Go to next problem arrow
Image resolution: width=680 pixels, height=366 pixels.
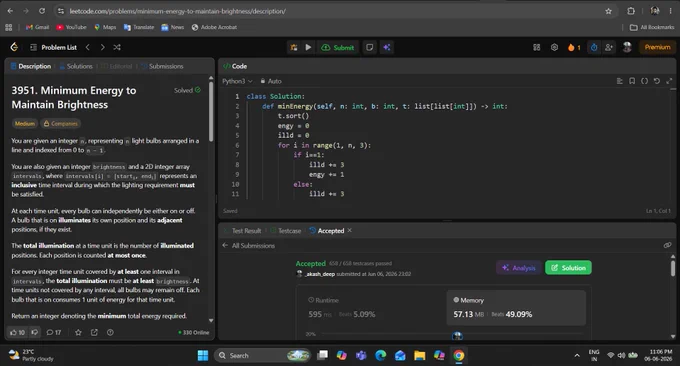point(102,47)
